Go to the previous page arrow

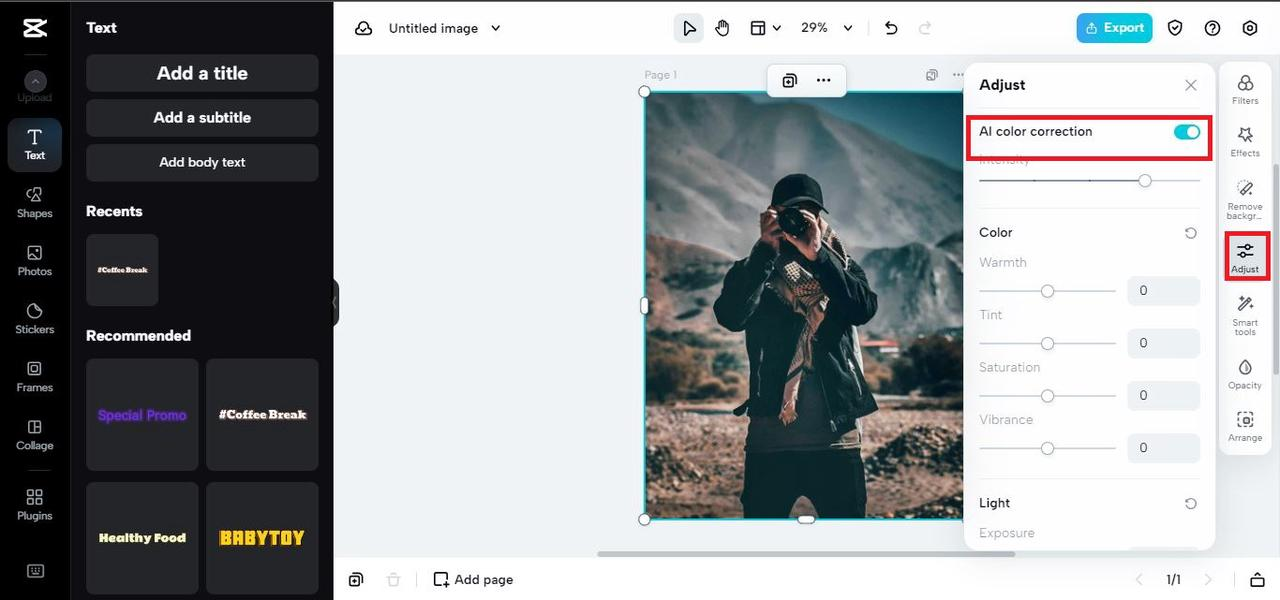(x=1138, y=580)
